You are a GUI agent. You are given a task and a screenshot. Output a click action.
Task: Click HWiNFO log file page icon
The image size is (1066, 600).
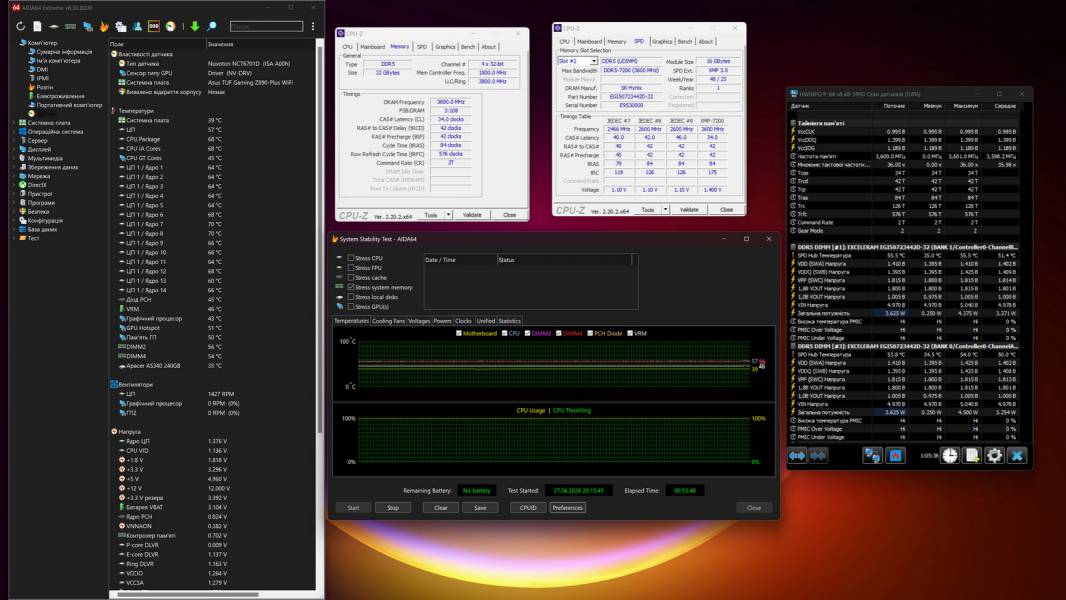pyautogui.click(x=972, y=455)
